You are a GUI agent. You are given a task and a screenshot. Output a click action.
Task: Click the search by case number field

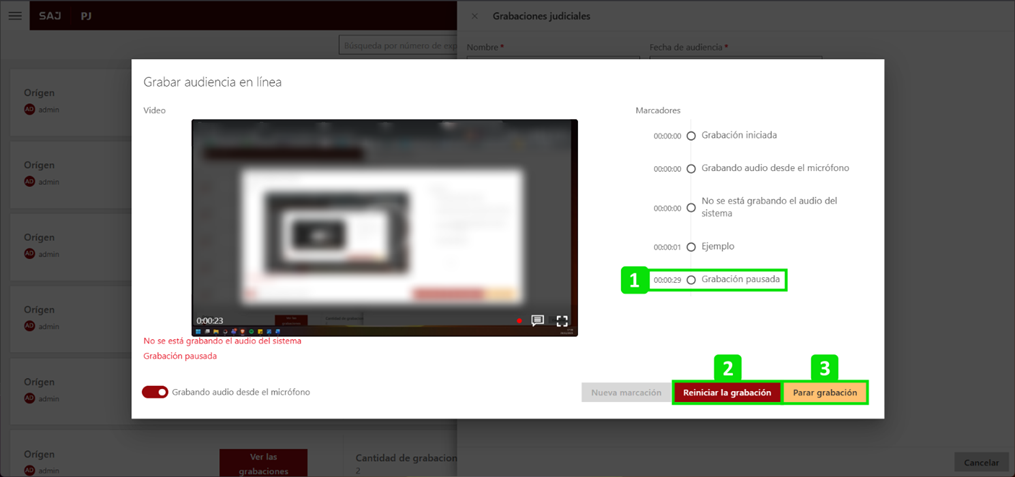[x=398, y=46]
